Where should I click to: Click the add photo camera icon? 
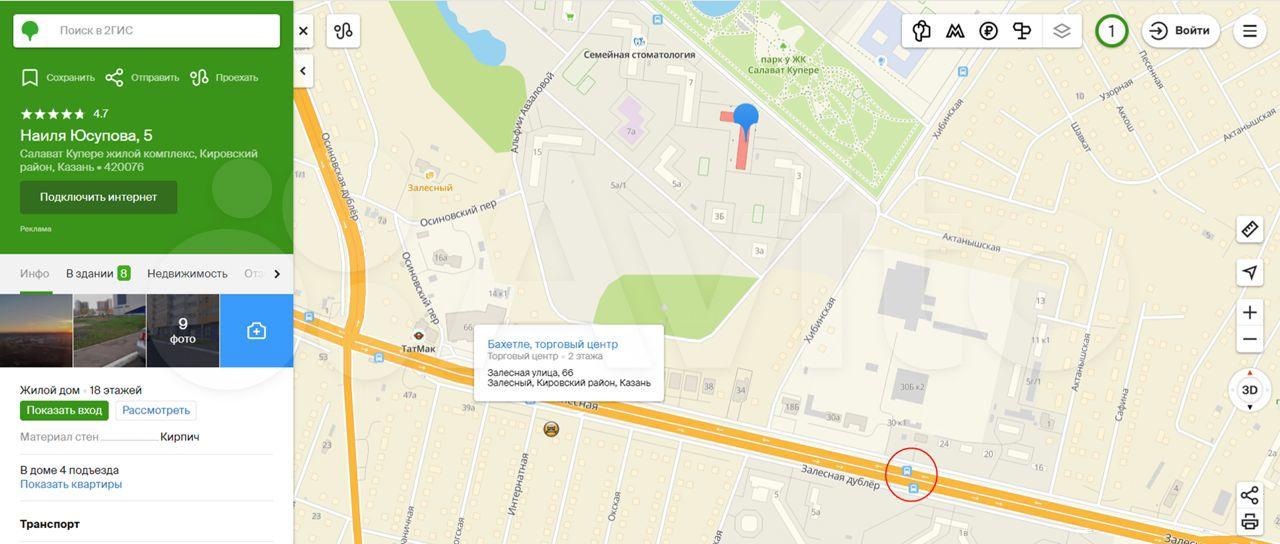coord(256,331)
